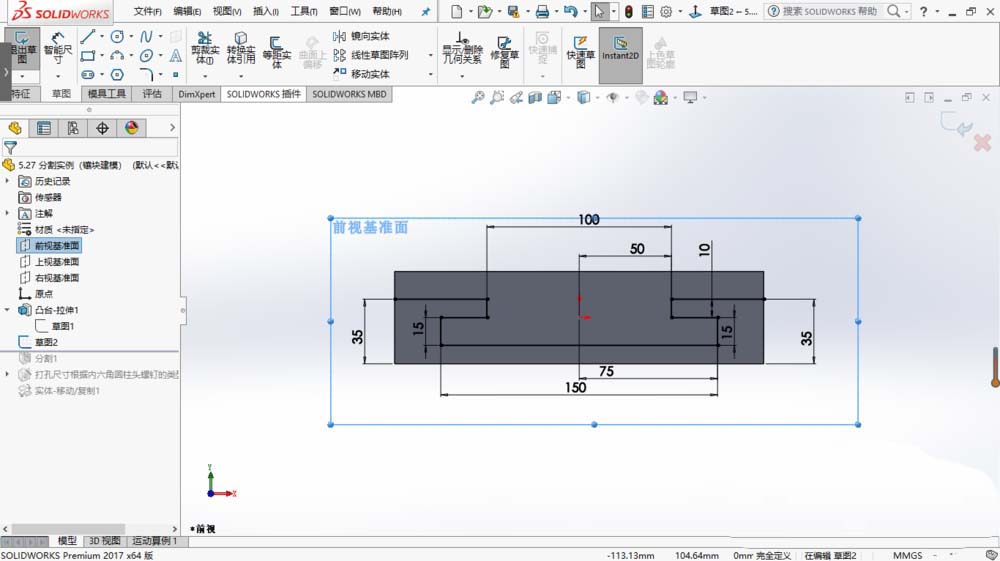Click the Exit Sketch (退出草图) button
This screenshot has height=561, width=1000.
[22, 48]
